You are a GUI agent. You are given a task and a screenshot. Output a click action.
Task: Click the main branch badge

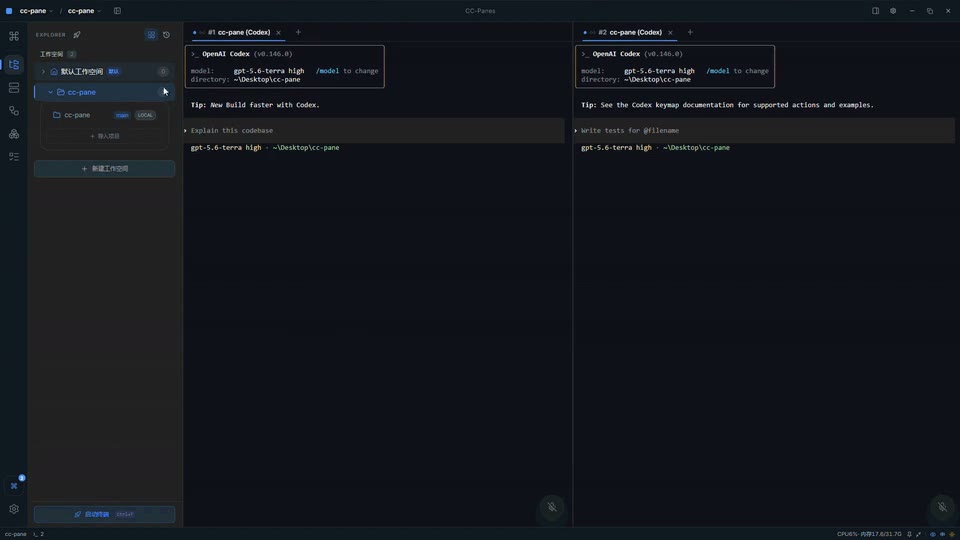122,115
